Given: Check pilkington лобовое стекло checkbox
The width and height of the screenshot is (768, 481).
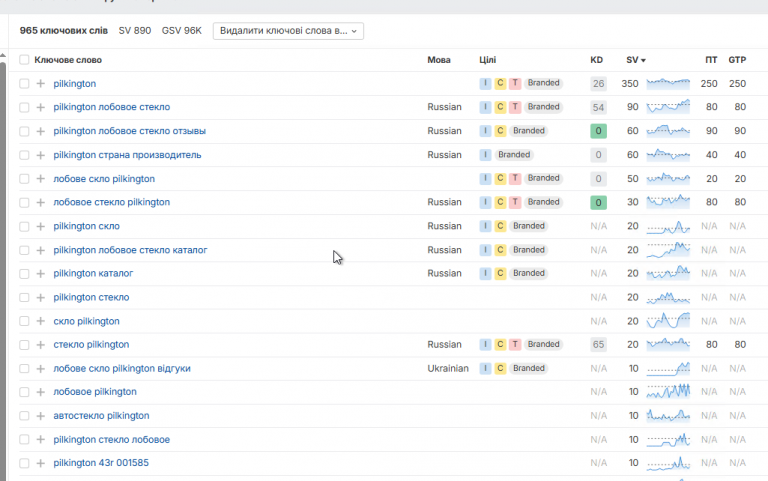Looking at the screenshot, I should (24, 107).
